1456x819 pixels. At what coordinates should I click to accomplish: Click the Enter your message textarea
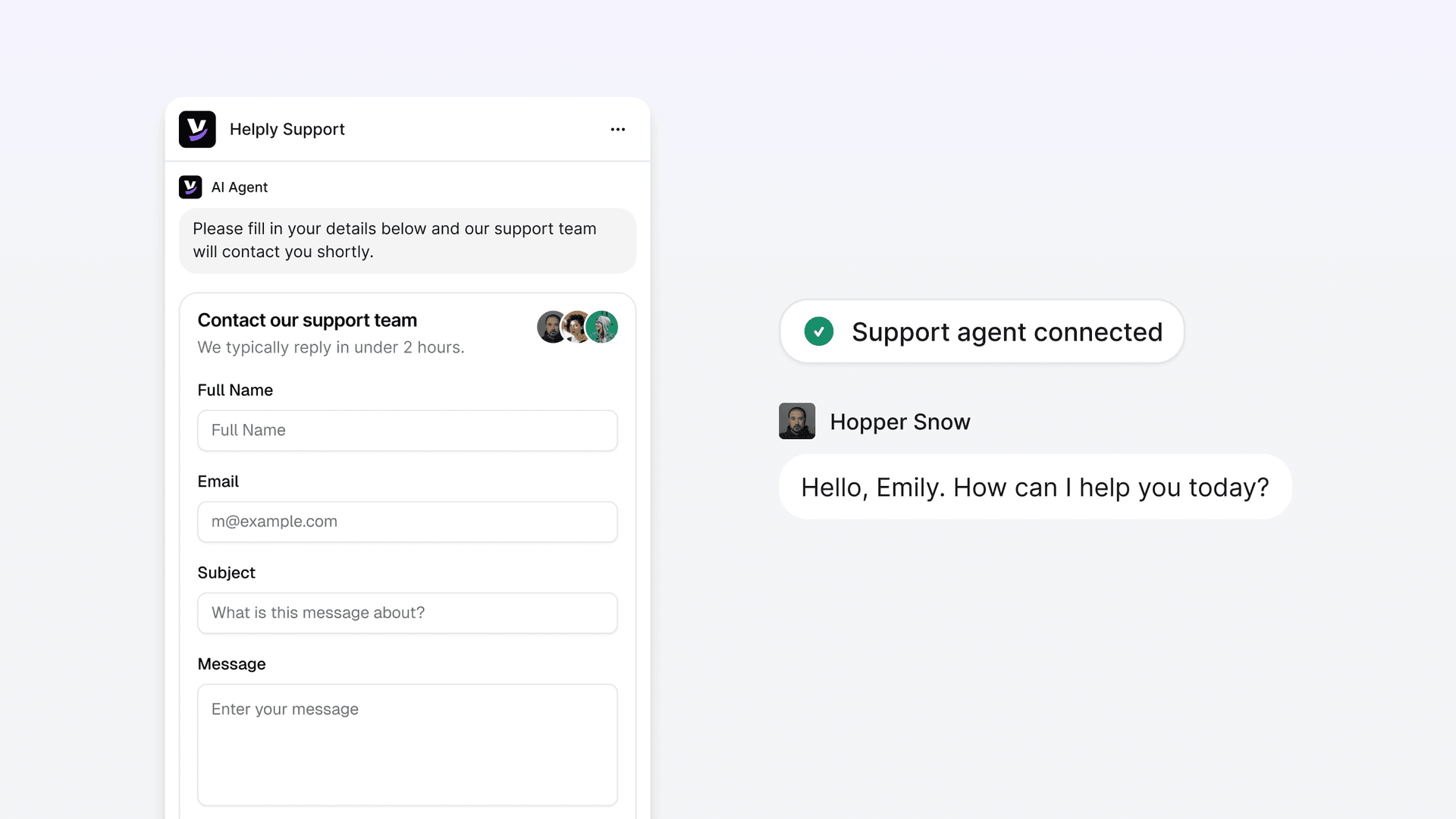[407, 745]
